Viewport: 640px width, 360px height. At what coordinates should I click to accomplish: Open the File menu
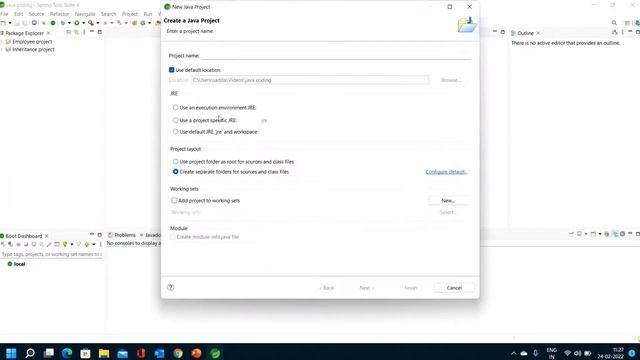click(4, 14)
